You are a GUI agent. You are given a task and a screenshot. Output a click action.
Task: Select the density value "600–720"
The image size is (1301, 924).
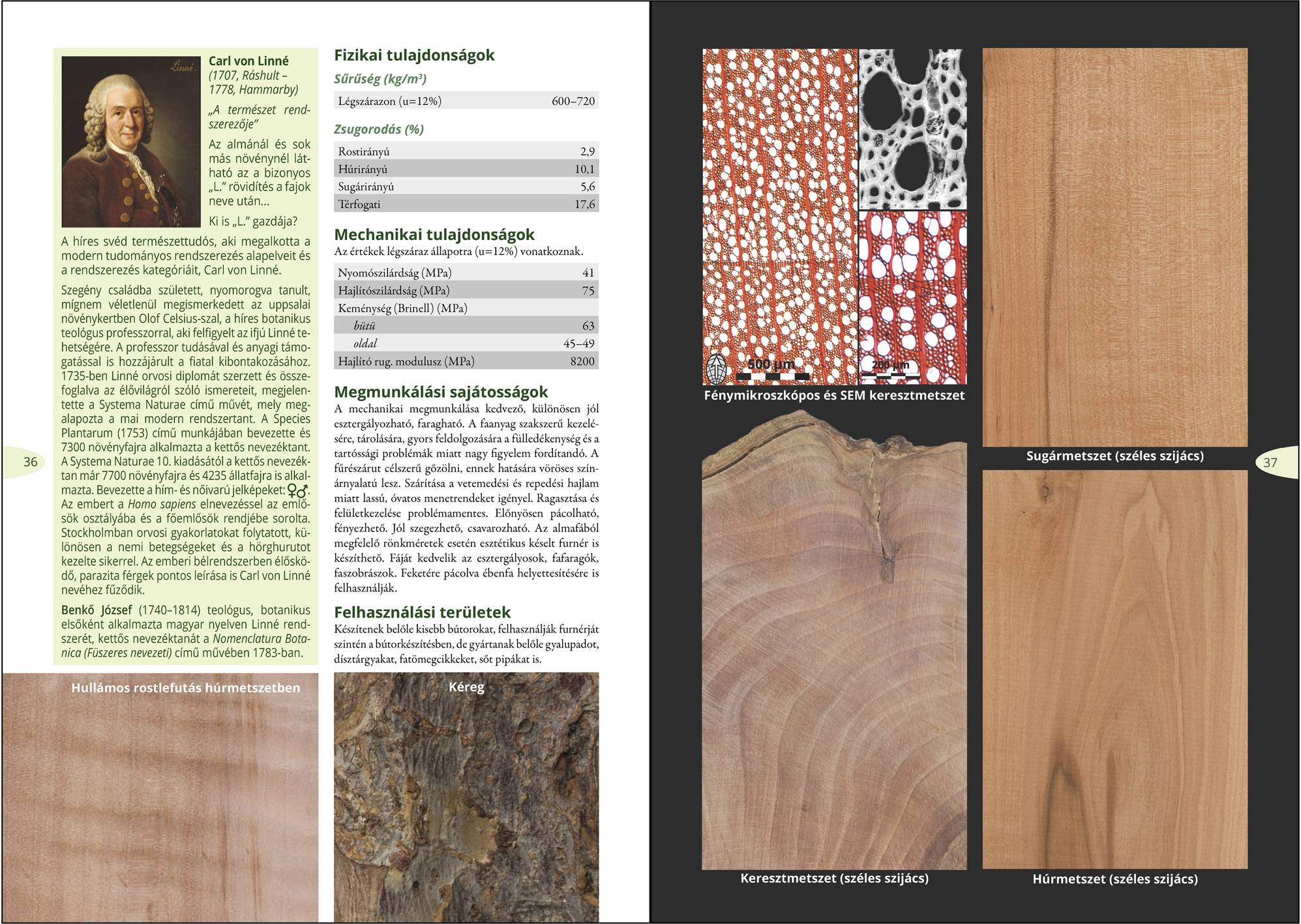coord(573,101)
